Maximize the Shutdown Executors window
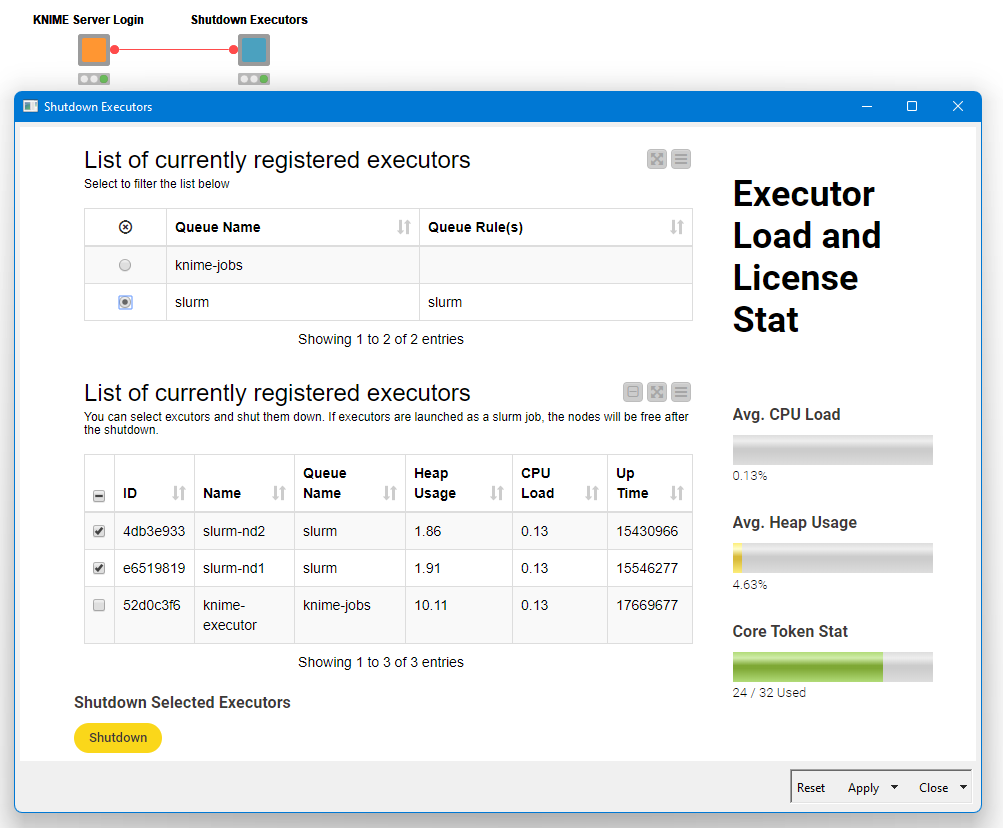 tap(912, 106)
